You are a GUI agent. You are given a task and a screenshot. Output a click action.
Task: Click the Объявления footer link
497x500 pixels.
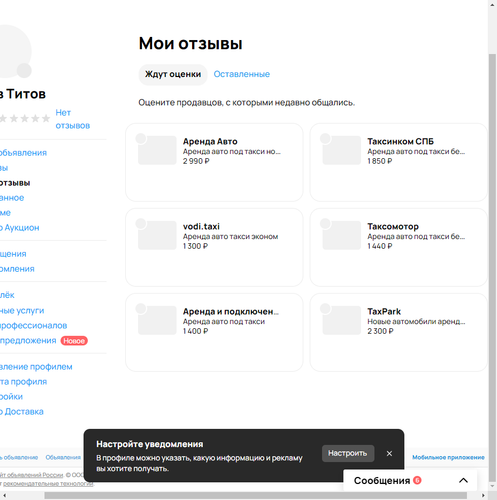tap(63, 457)
